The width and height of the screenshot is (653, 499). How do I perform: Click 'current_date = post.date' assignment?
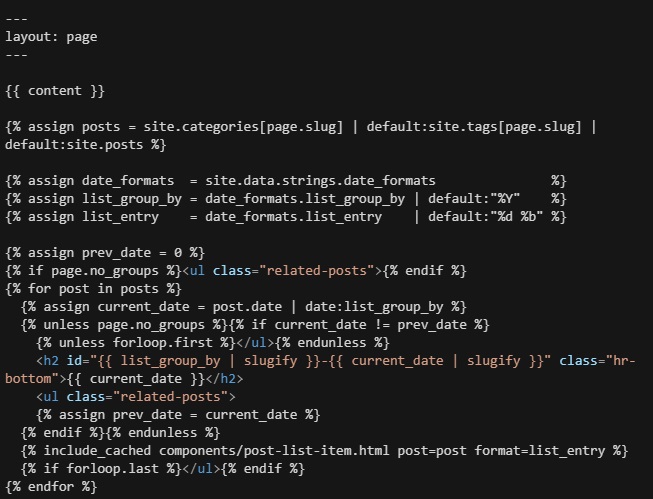pyautogui.click(x=200, y=307)
